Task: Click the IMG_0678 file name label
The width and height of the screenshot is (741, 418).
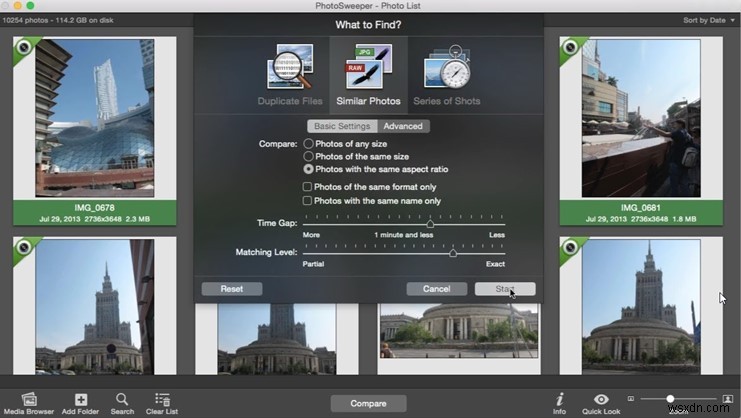Action: (x=95, y=207)
